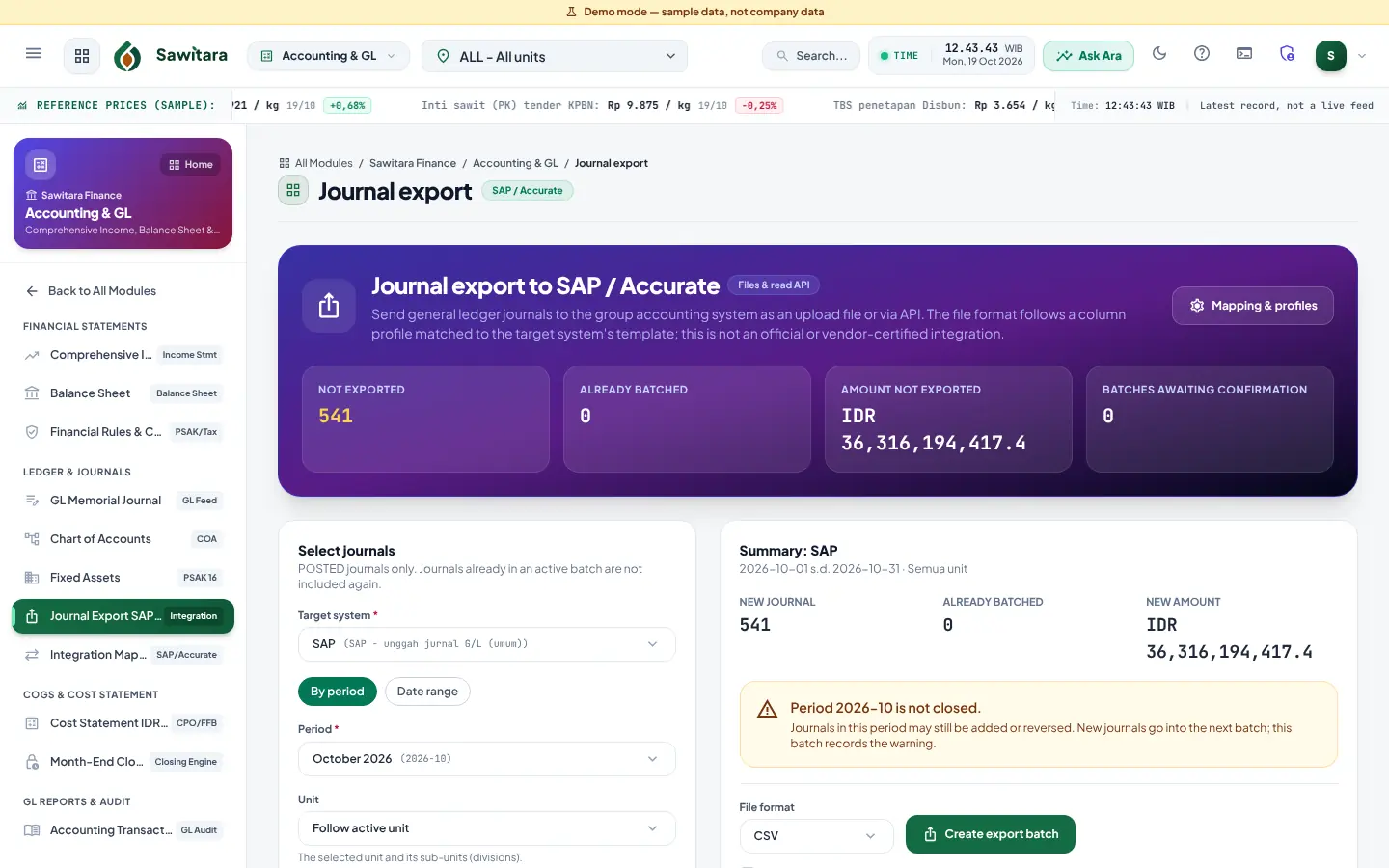The height and width of the screenshot is (868, 1389).
Task: Open Month-End Closing lock item
Action: click(x=123, y=762)
